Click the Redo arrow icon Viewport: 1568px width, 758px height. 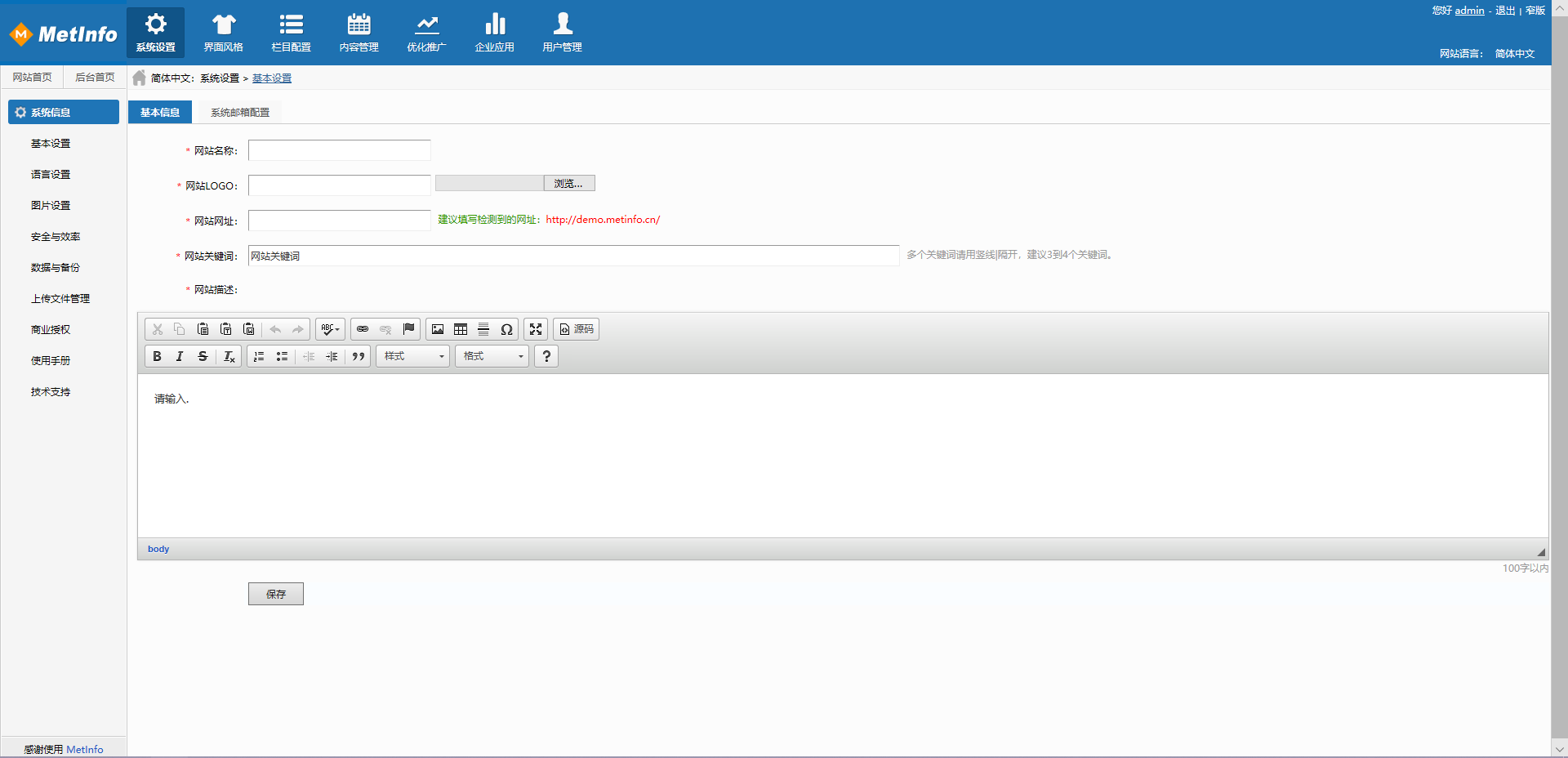coord(298,329)
